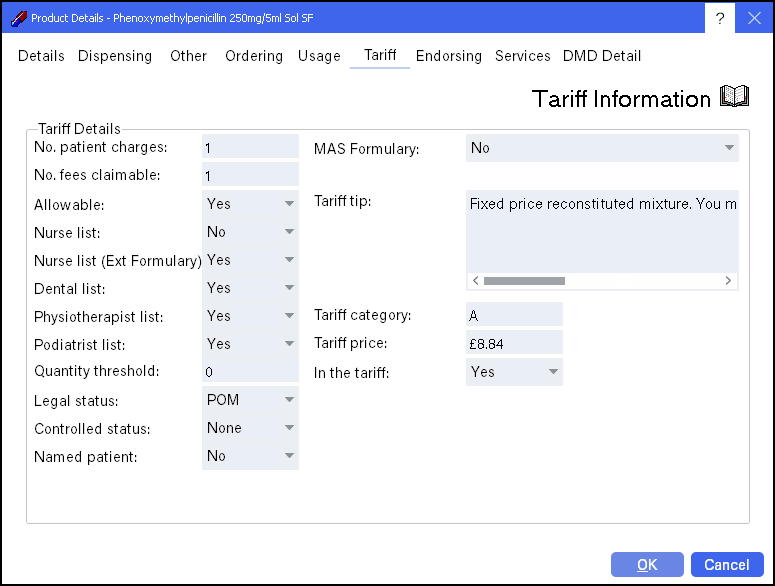Open the Dental list dropdown
The image size is (775, 586).
[251, 288]
